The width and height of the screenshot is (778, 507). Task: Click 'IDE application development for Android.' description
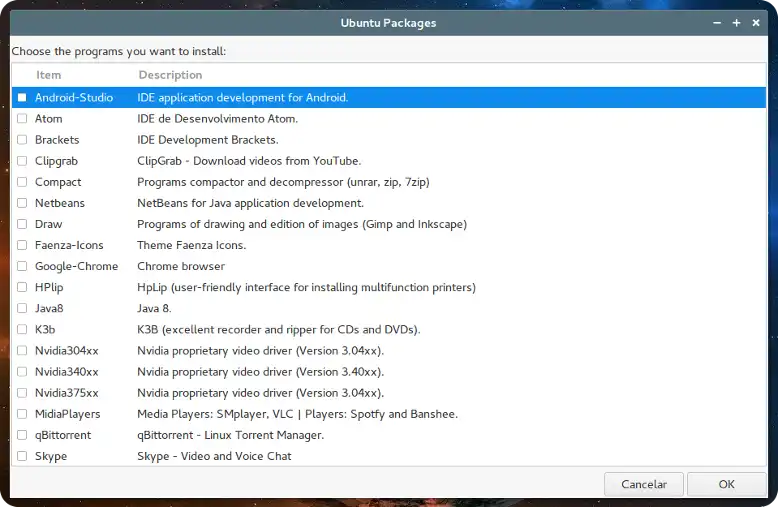[x=243, y=98]
